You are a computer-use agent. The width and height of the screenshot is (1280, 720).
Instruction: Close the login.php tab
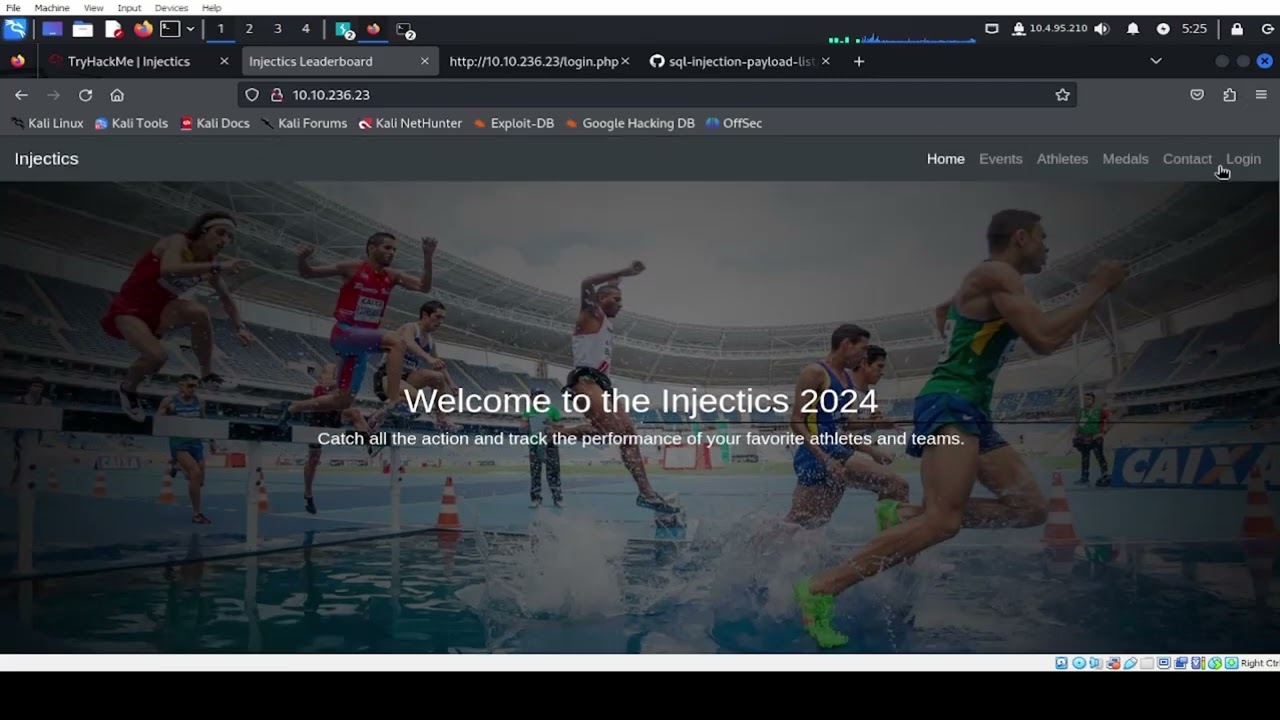click(625, 61)
